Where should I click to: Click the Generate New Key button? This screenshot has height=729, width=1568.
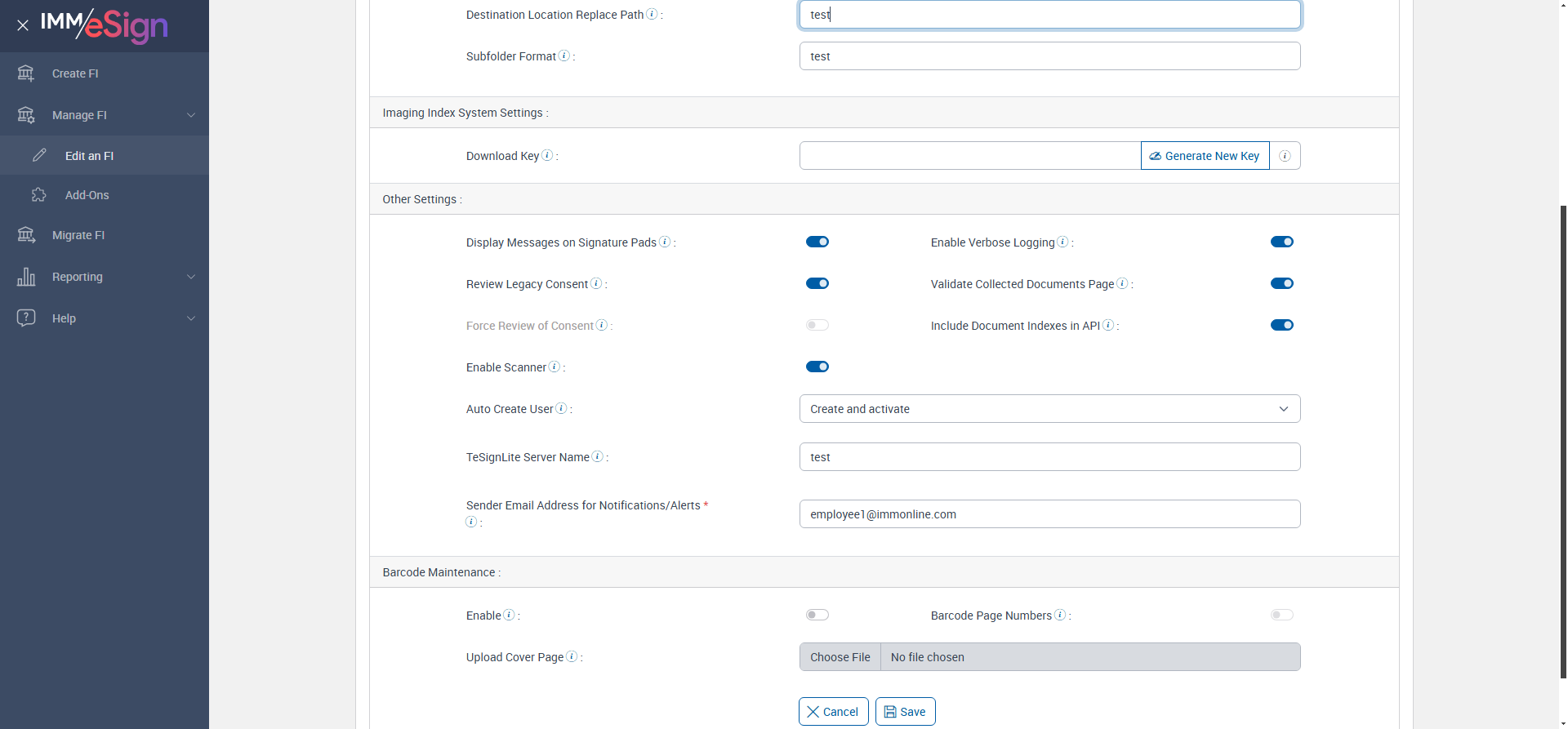(x=1205, y=156)
